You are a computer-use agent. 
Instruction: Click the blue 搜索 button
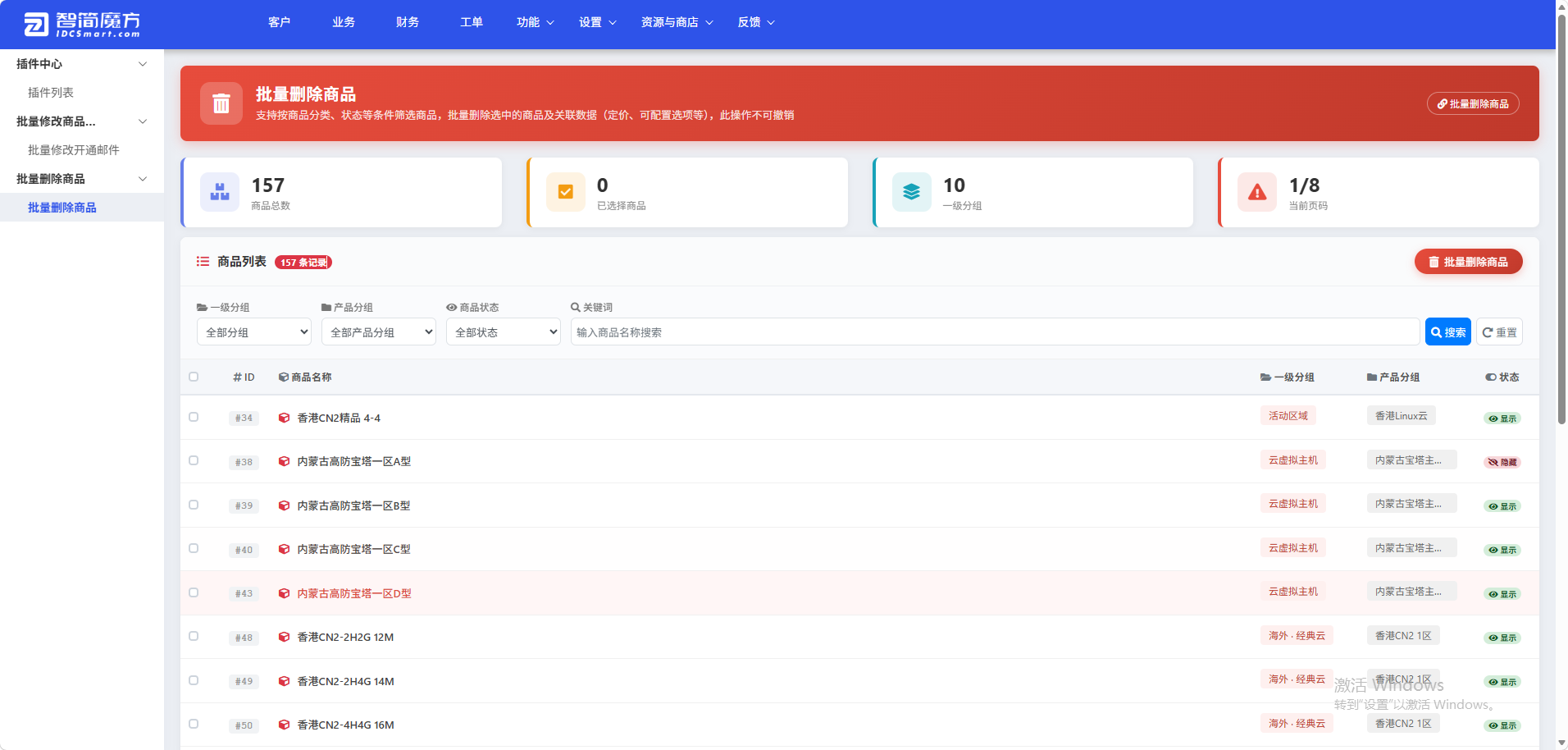(x=1448, y=332)
